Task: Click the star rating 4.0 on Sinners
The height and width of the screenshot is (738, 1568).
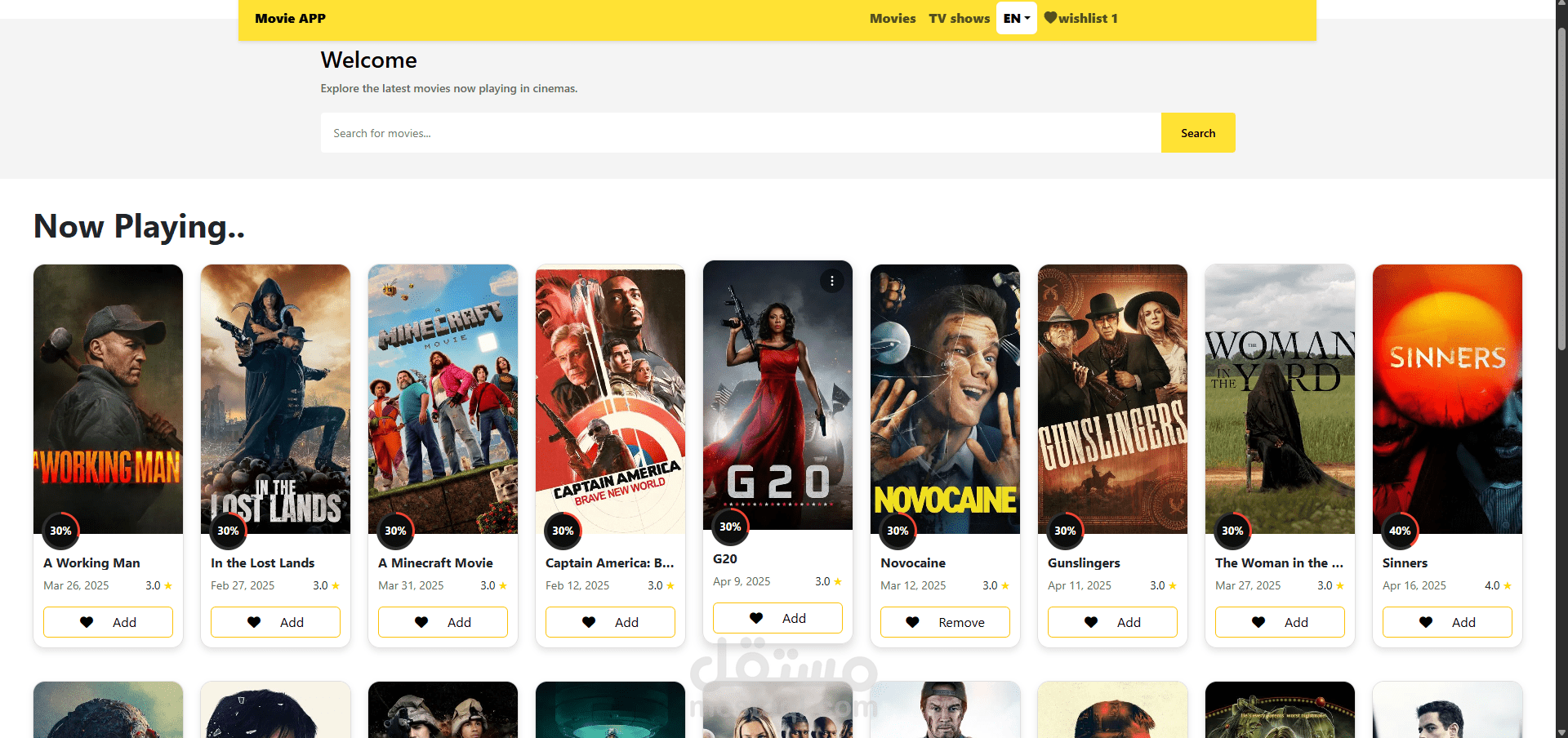Action: tap(1498, 585)
